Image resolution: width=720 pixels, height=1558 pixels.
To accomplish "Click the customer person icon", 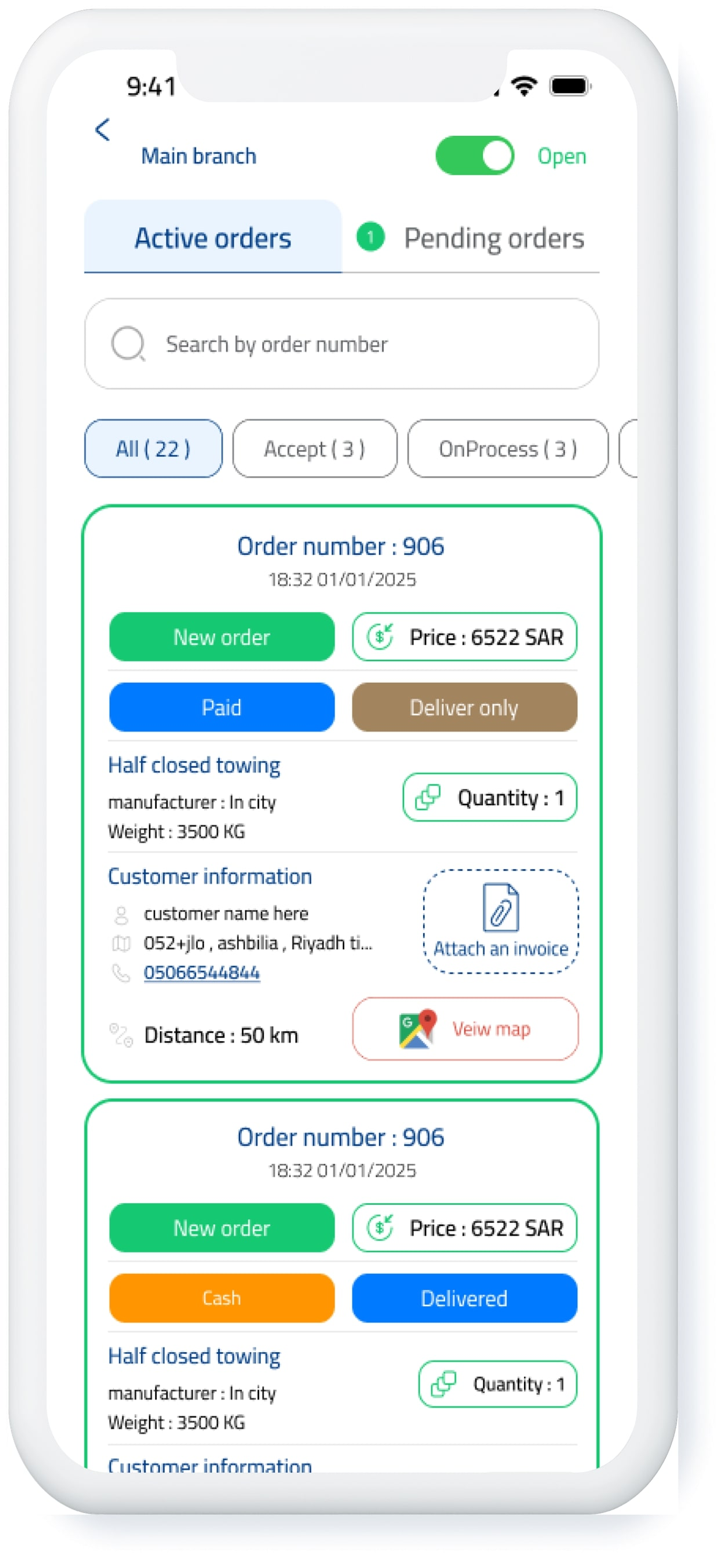I will click(x=120, y=911).
